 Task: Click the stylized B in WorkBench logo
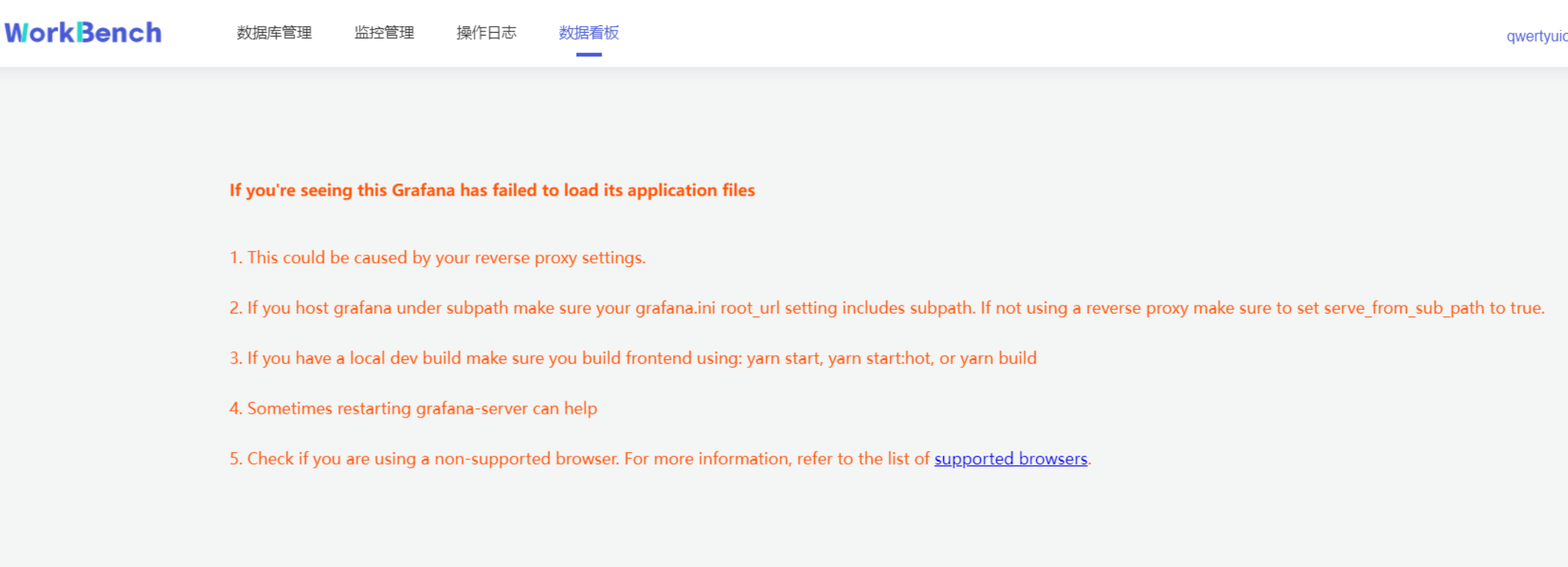click(85, 33)
